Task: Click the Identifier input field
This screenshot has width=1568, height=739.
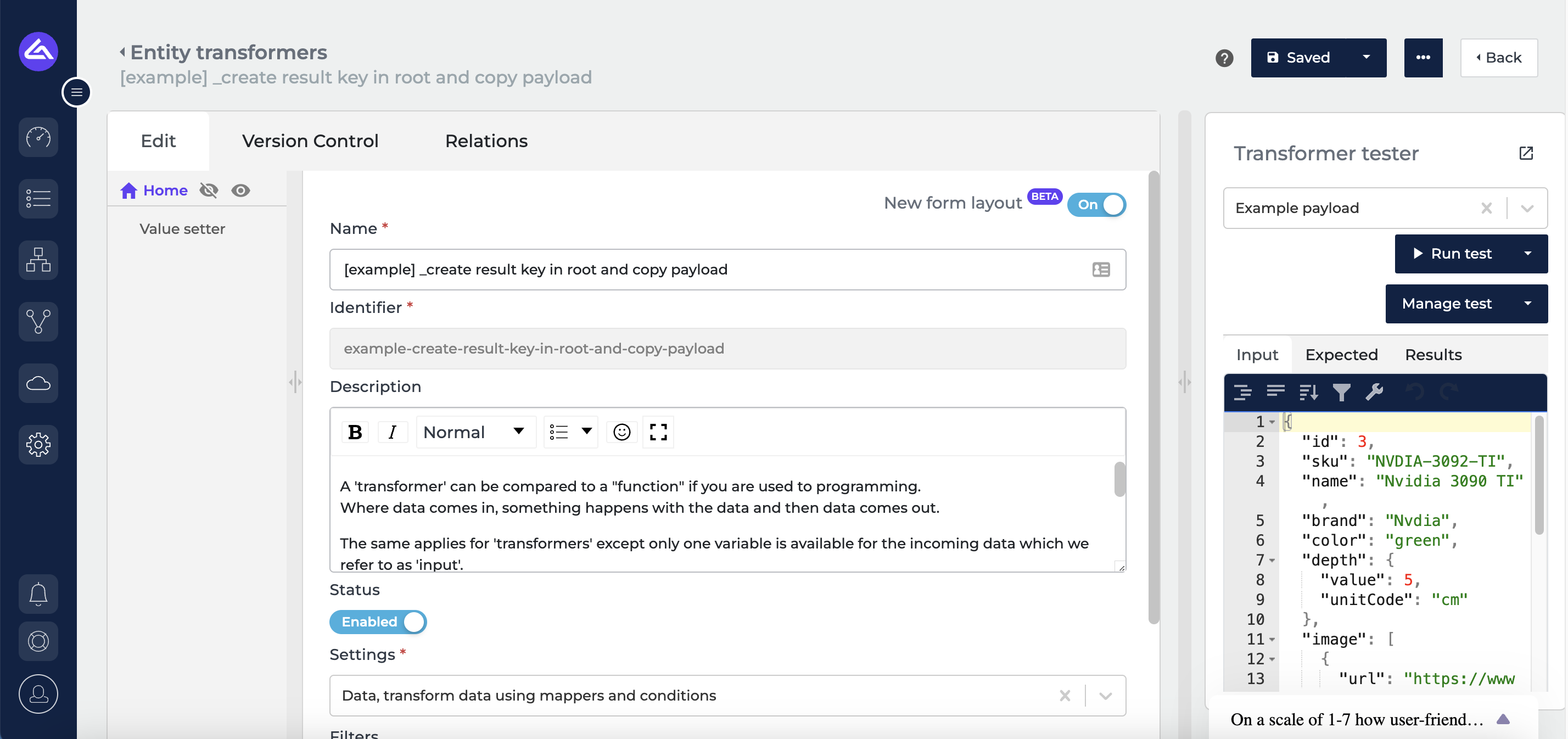Action: click(x=727, y=348)
